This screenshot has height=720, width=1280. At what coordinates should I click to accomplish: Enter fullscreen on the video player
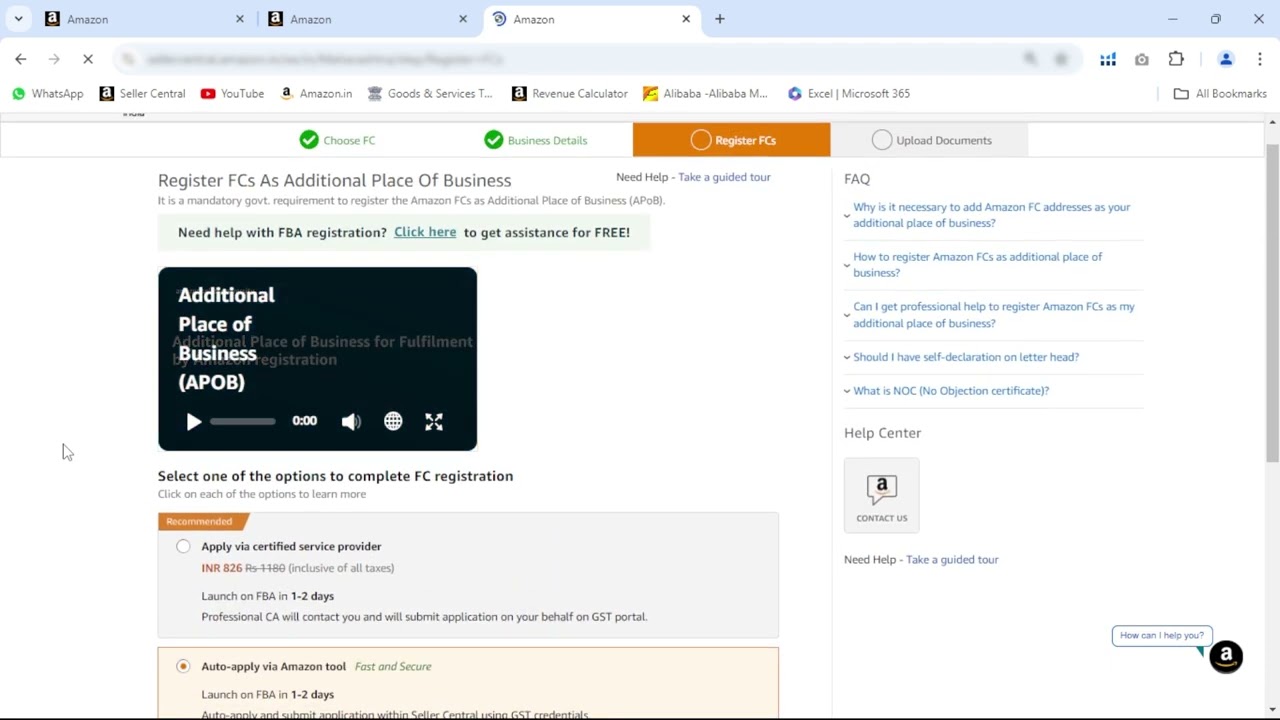[434, 422]
